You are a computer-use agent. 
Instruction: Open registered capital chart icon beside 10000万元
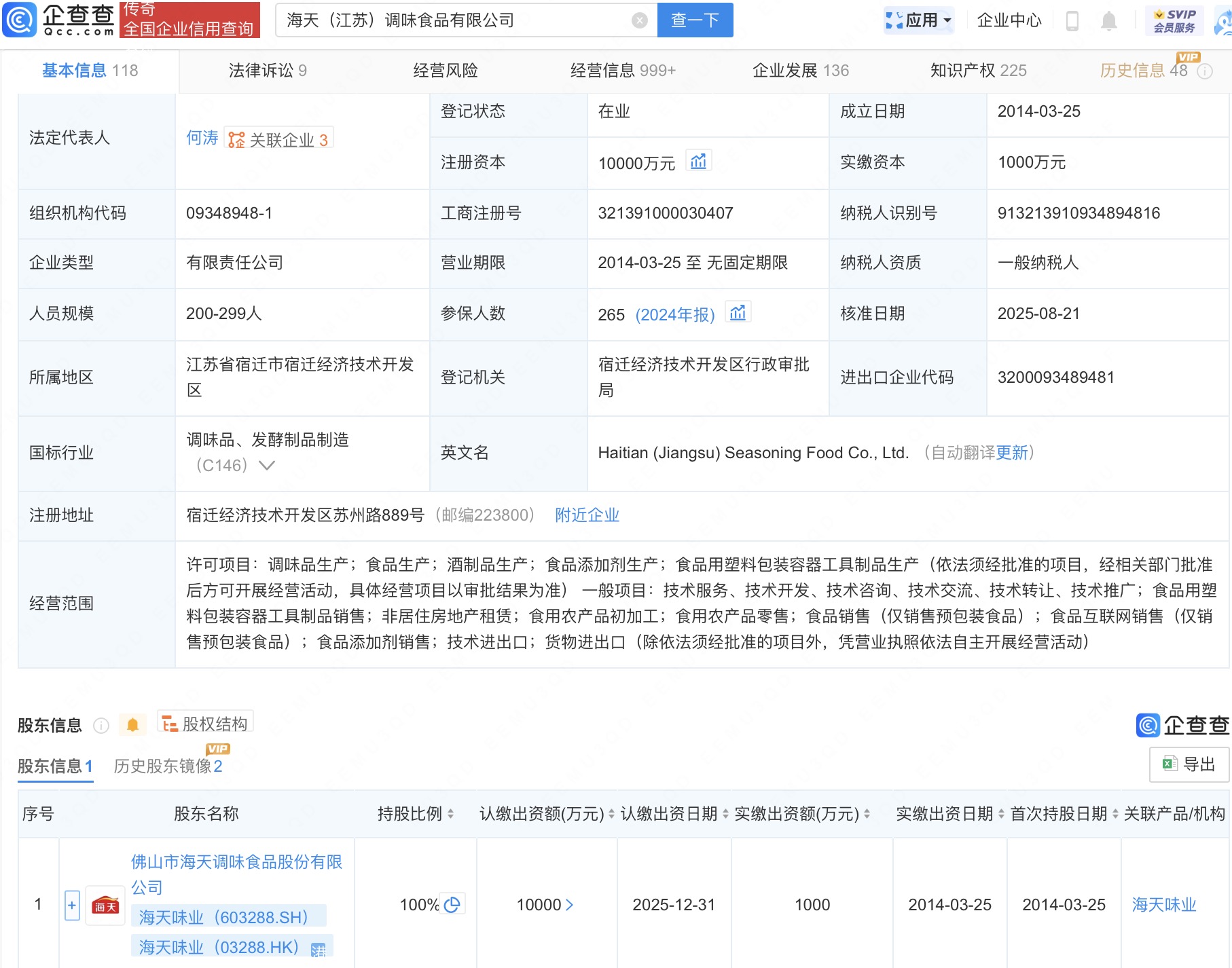[698, 162]
